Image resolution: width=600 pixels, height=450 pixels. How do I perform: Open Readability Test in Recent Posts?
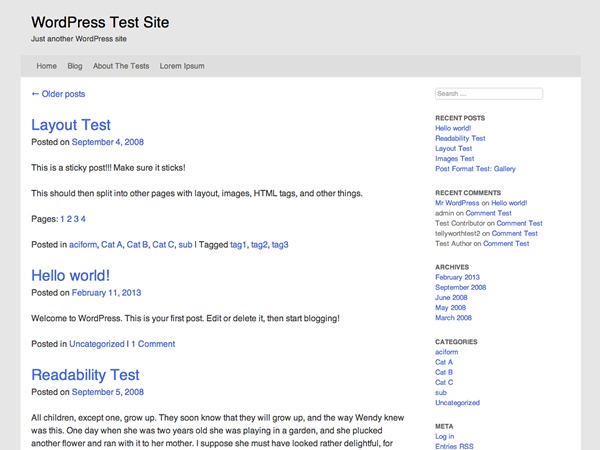[x=460, y=138]
